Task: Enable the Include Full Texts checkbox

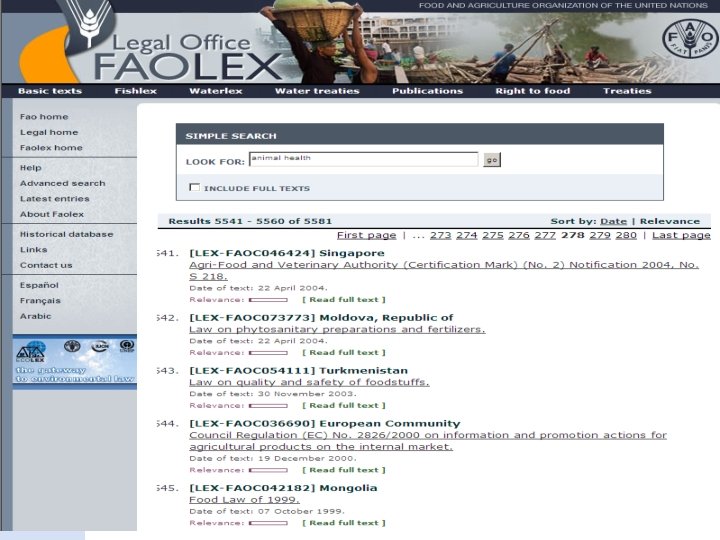Action: click(x=194, y=187)
